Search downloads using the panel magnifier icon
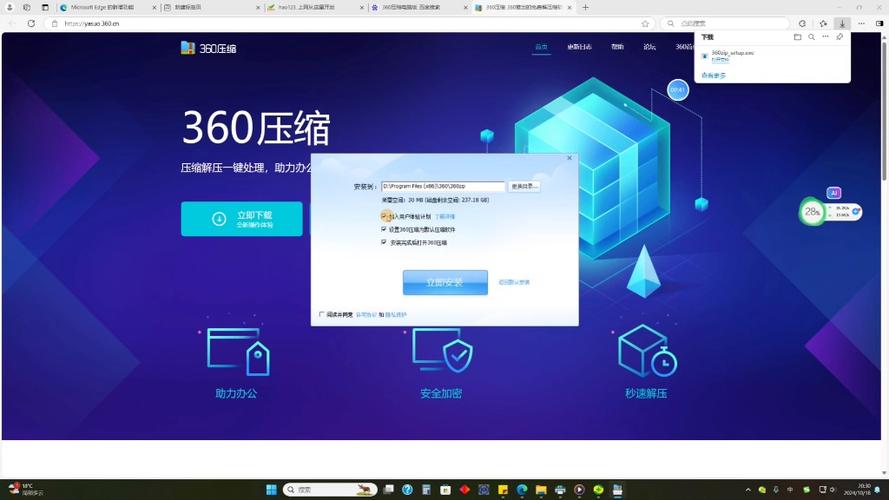Screen dimensions: 889x500 pos(811,37)
